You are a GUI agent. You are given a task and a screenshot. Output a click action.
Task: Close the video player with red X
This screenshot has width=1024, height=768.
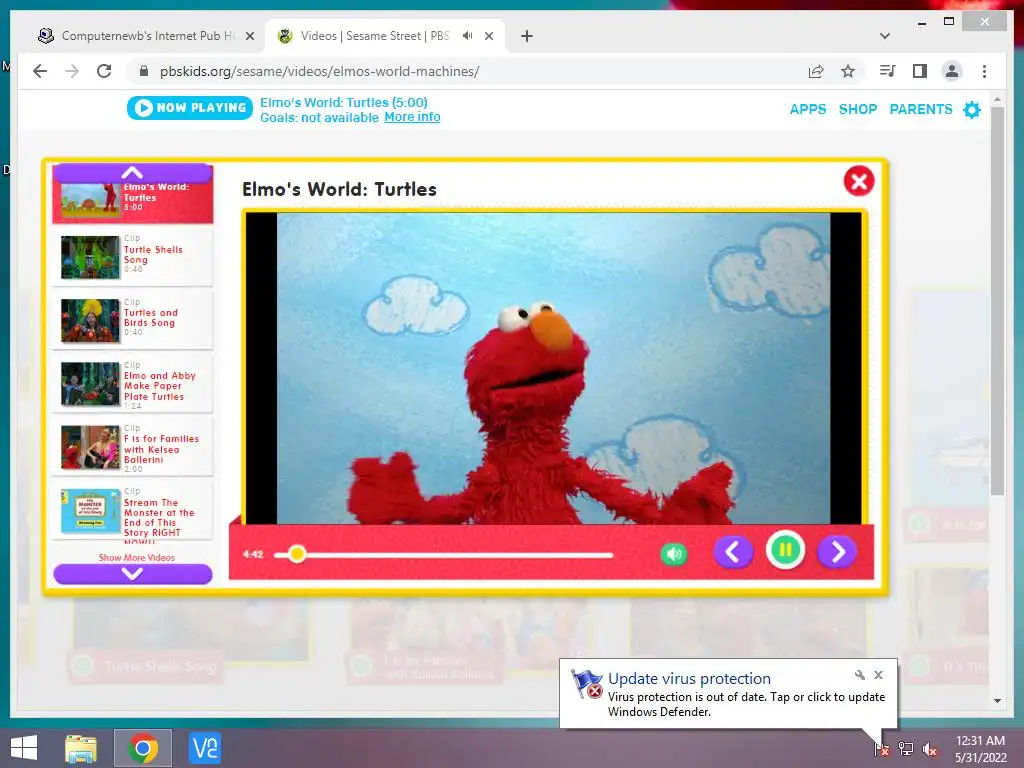click(x=859, y=181)
